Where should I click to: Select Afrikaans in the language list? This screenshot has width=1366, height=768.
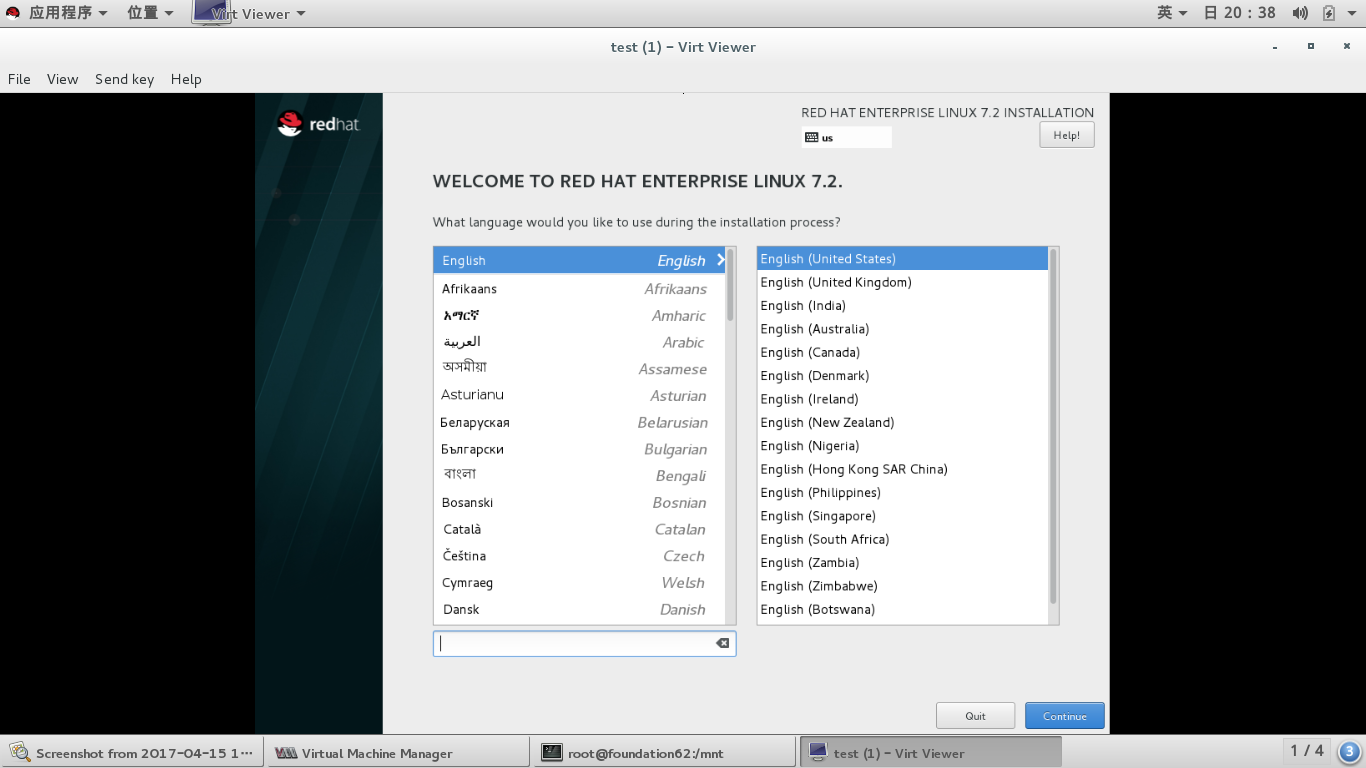(580, 289)
